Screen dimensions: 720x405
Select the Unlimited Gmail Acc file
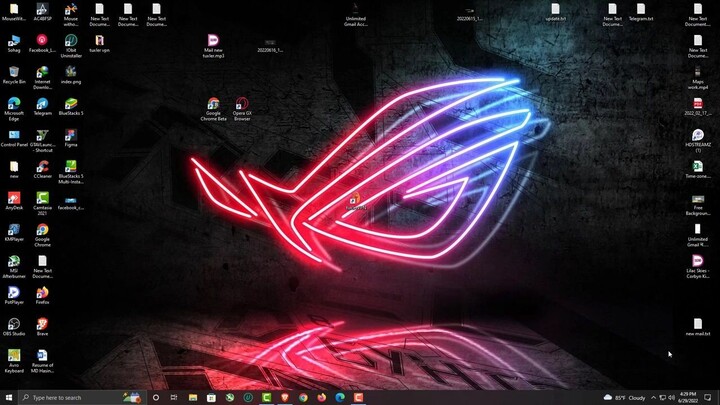[x=356, y=15]
